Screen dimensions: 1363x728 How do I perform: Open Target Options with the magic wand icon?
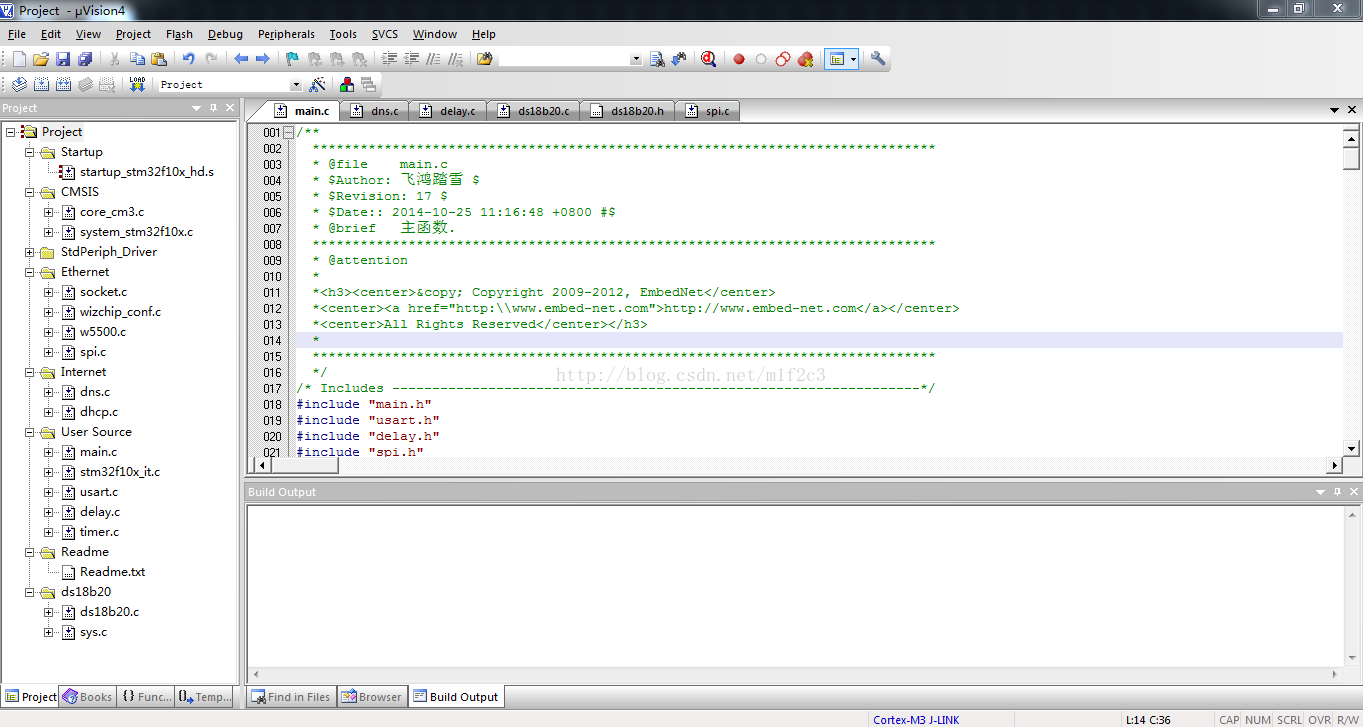[318, 85]
